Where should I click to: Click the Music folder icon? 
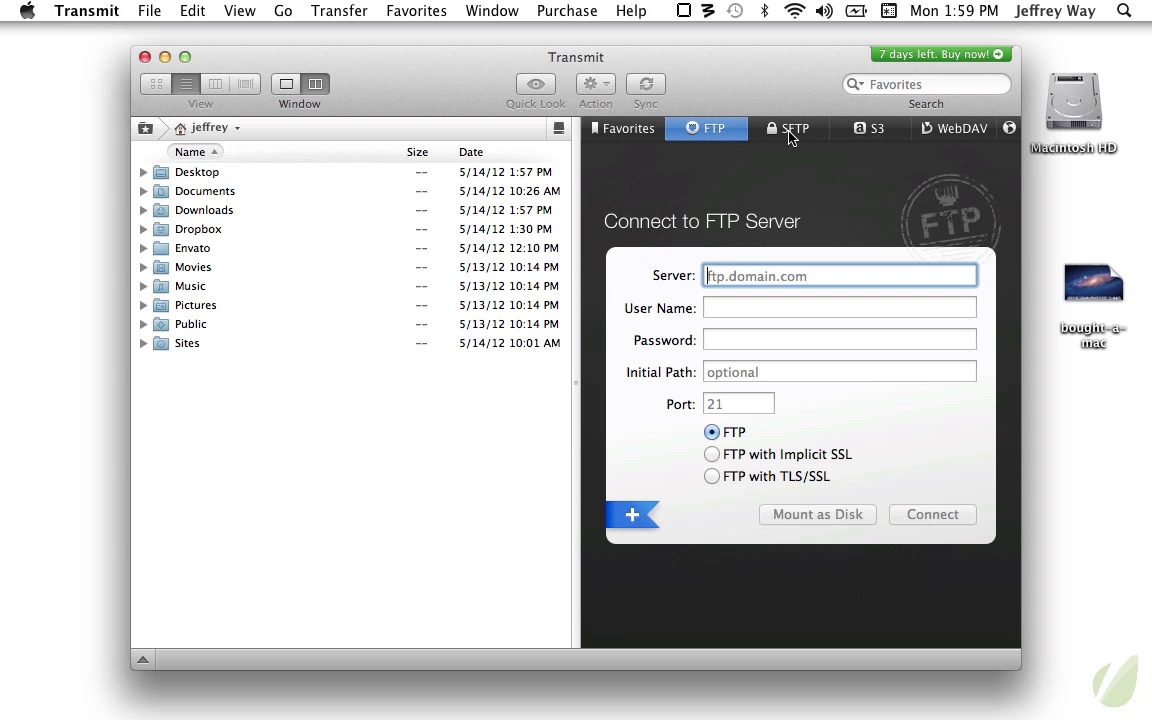(x=161, y=286)
